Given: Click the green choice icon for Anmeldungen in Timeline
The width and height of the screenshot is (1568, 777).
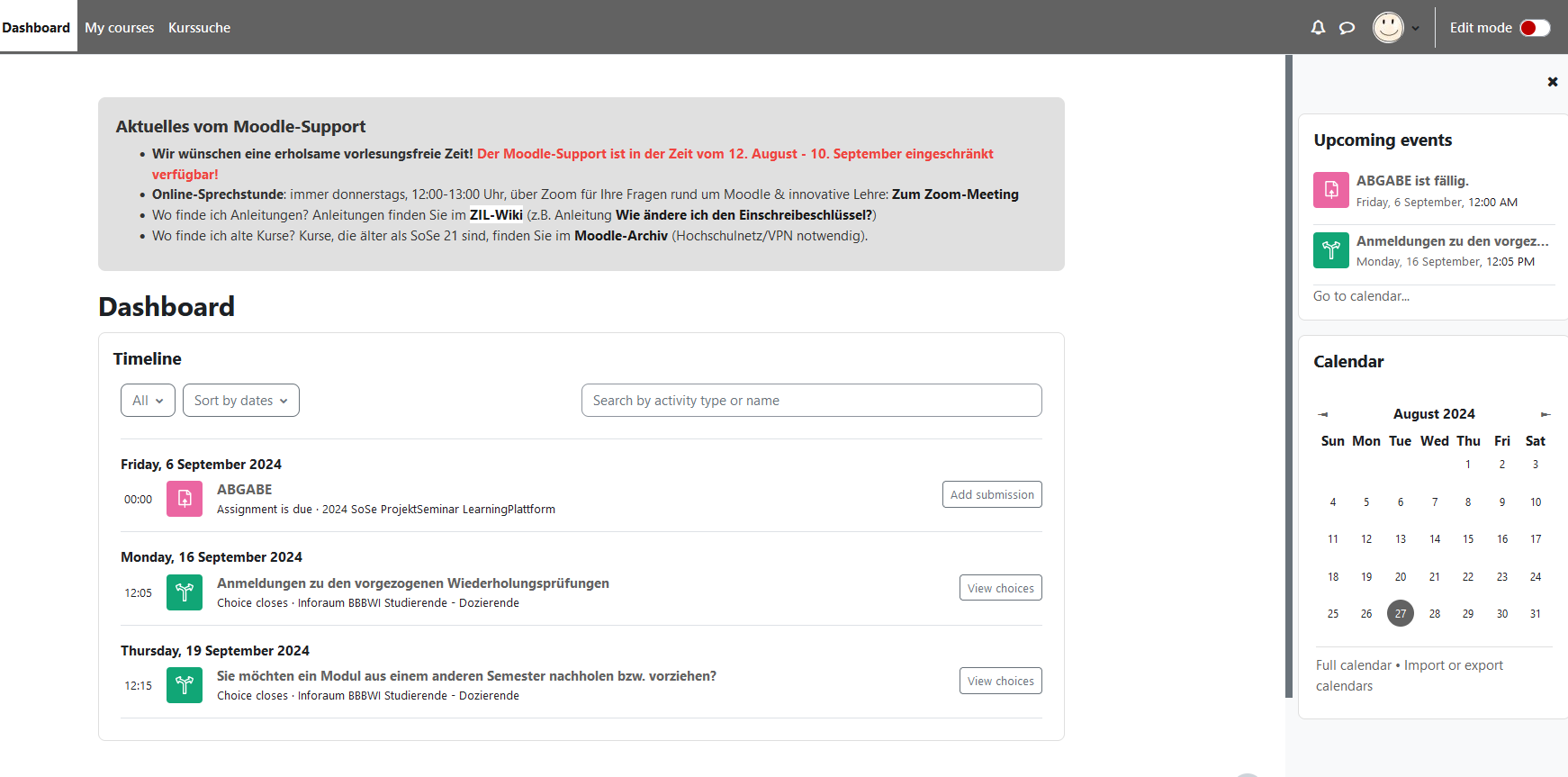Looking at the screenshot, I should 185,592.
